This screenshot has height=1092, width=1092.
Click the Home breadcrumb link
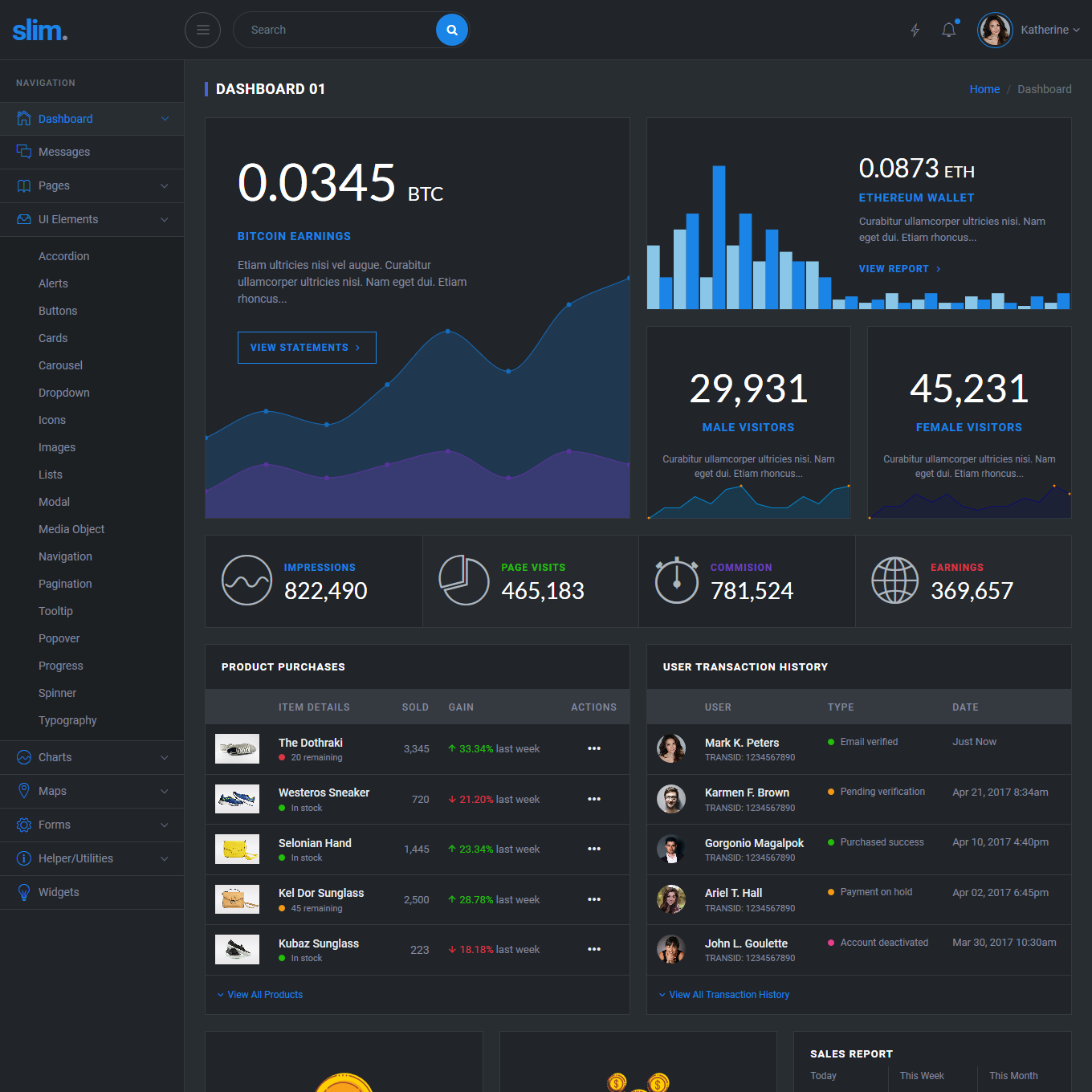pos(984,89)
